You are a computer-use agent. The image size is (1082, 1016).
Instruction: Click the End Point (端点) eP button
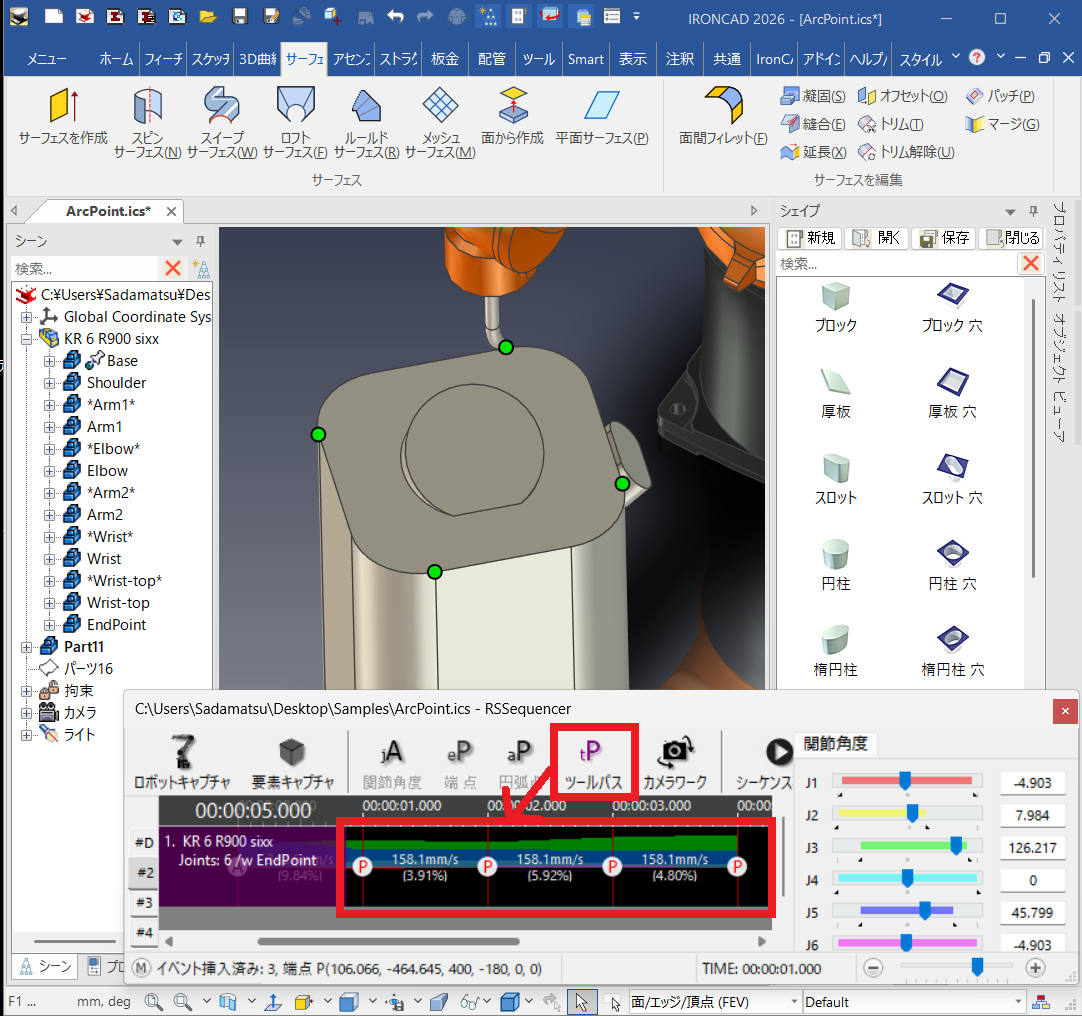[x=460, y=762]
